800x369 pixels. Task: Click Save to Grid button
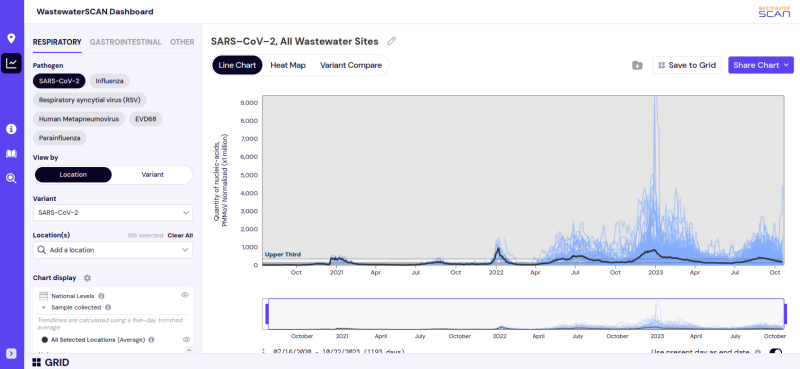(x=687, y=65)
